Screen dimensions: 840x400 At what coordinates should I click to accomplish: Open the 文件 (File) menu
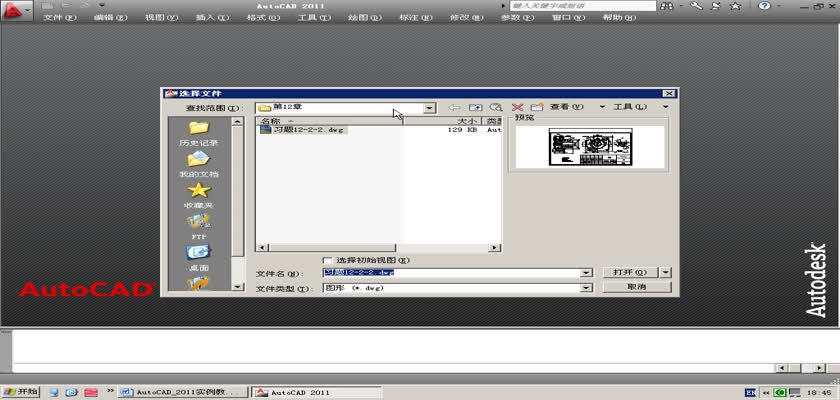60,17
